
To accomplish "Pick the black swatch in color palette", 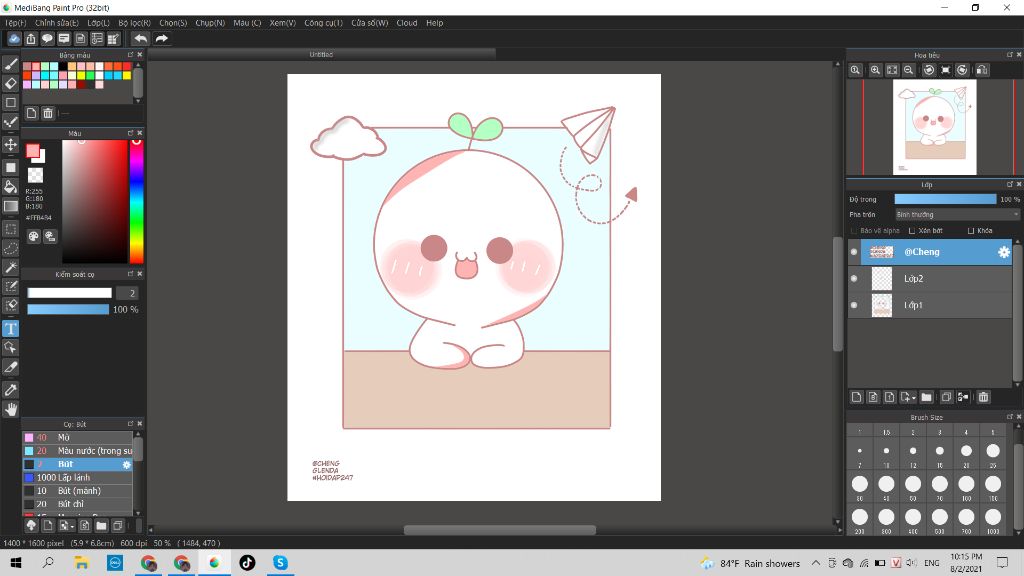I will [63, 67].
